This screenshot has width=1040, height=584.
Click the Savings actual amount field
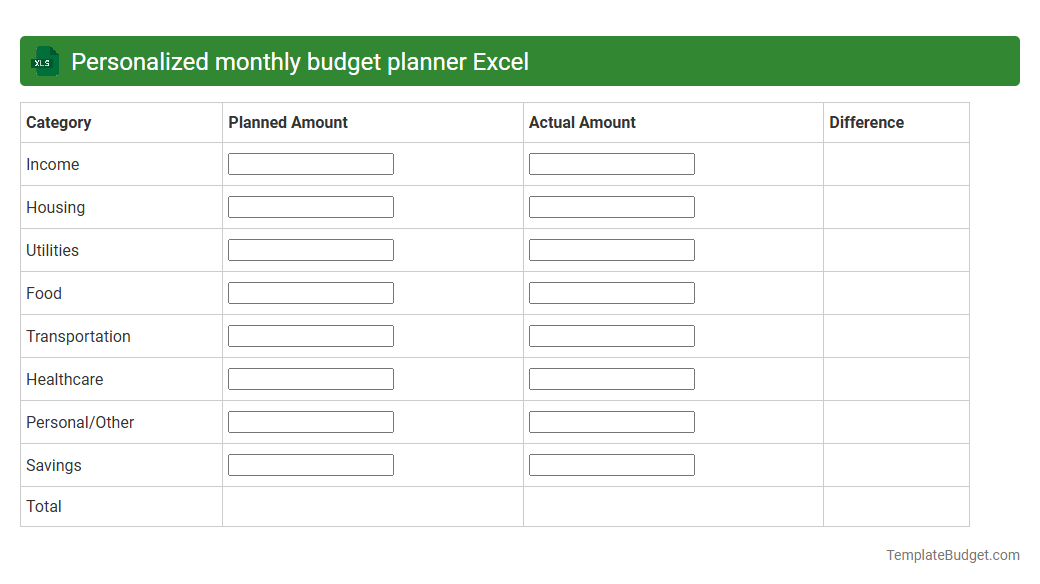click(x=611, y=464)
